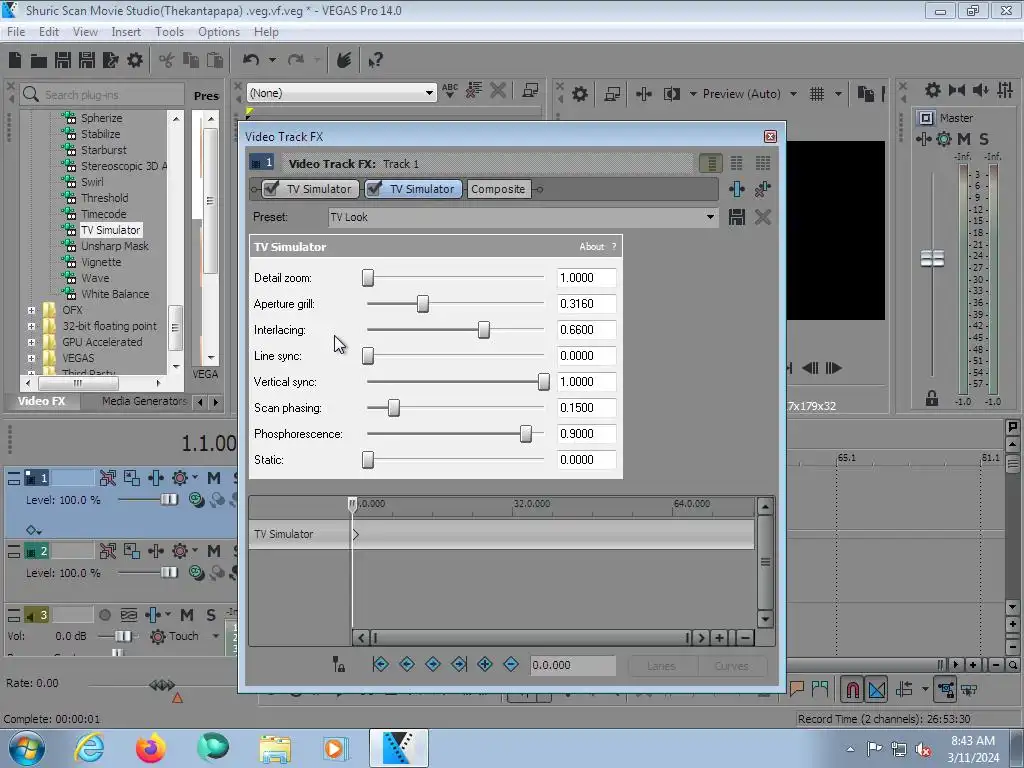Click the About link in TV Simulator panel

pyautogui.click(x=592, y=246)
